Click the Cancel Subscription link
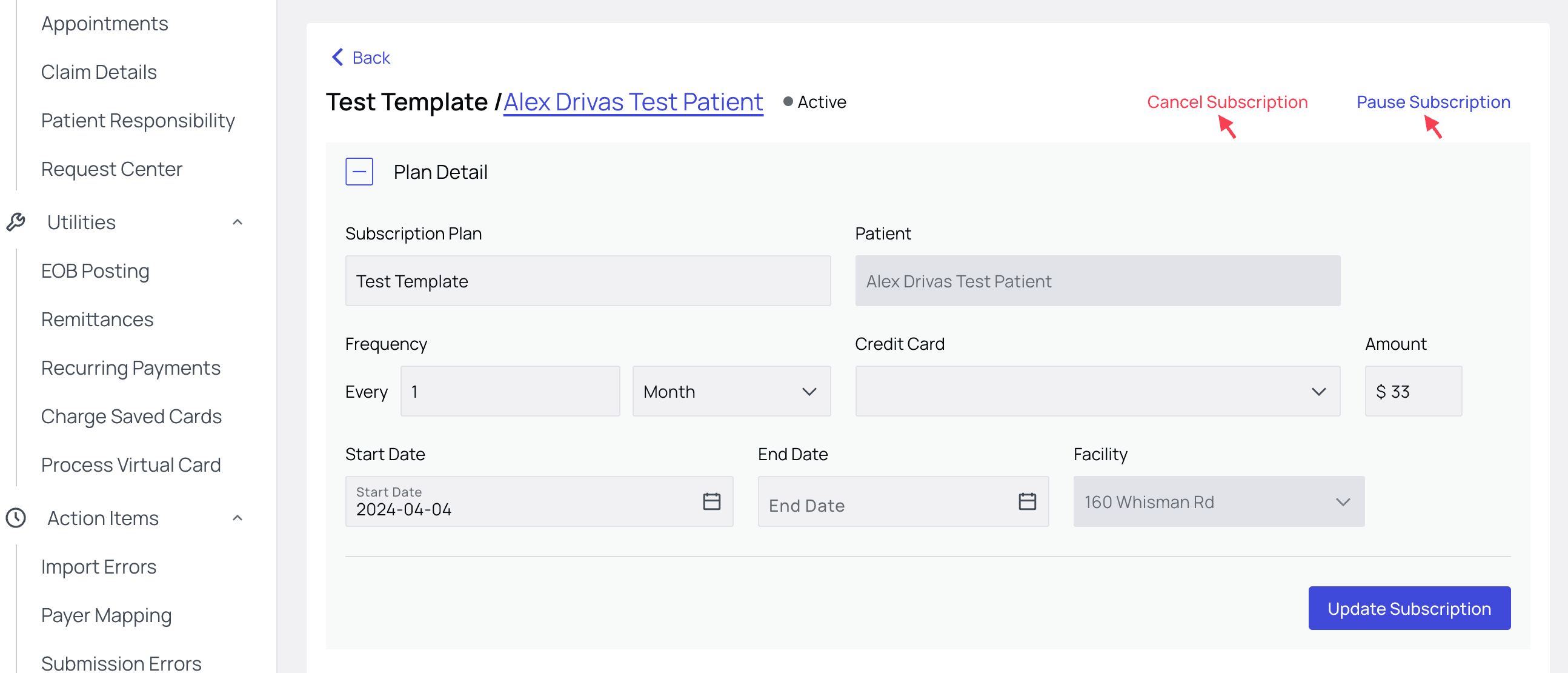The height and width of the screenshot is (673, 1568). click(x=1226, y=102)
